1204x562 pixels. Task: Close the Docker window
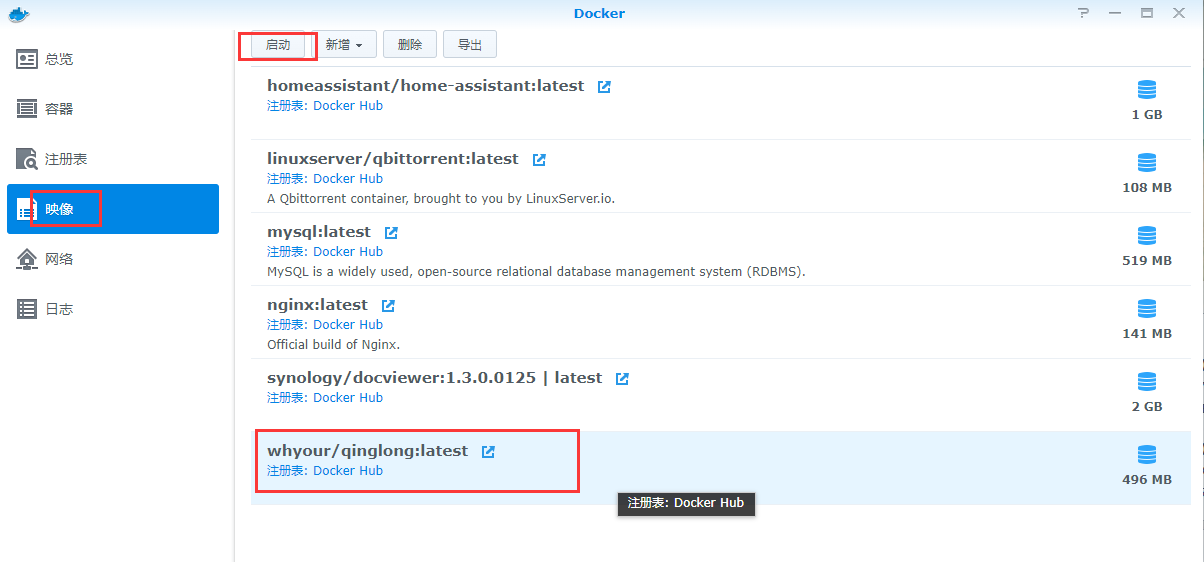pos(1179,13)
